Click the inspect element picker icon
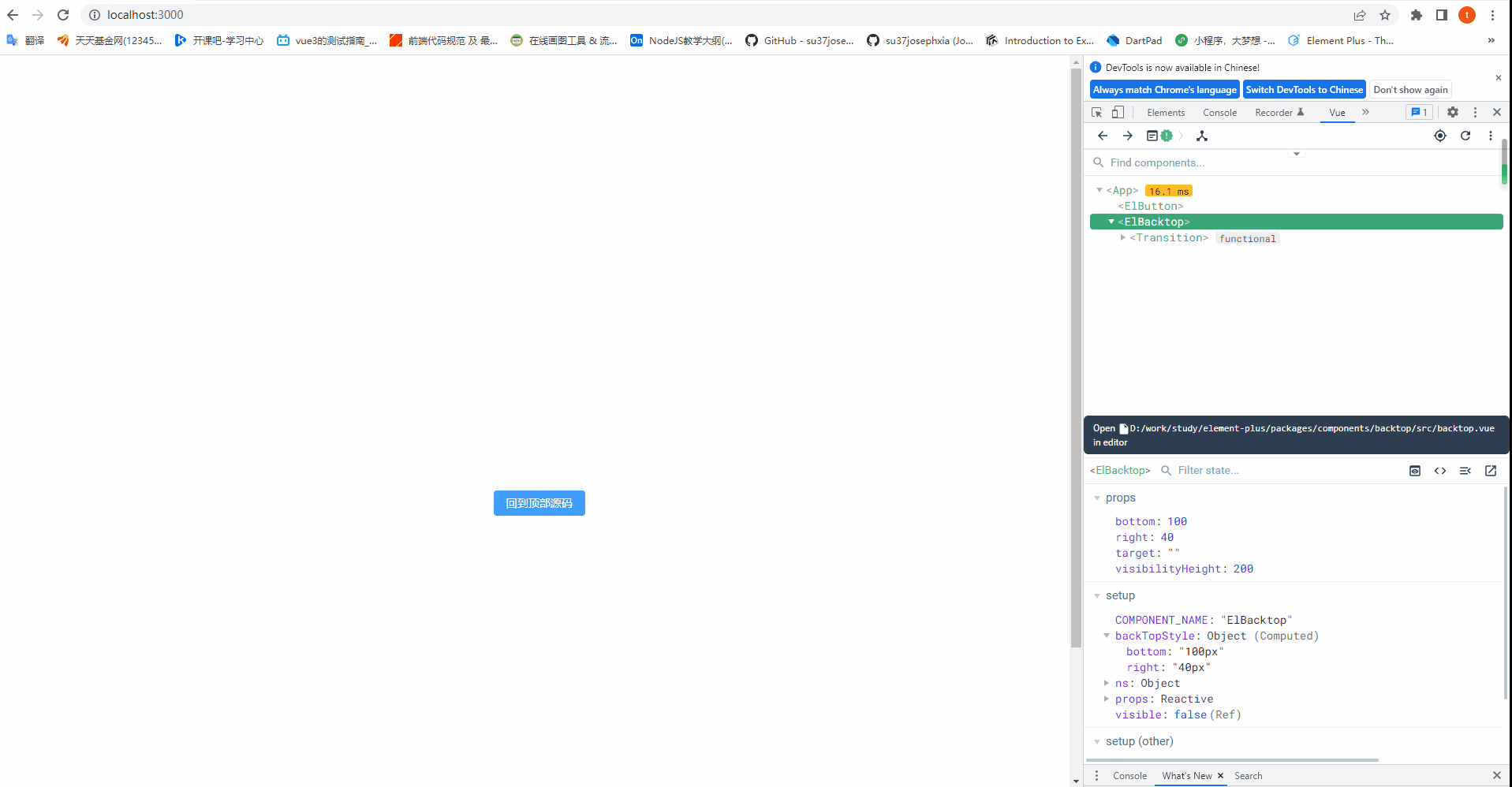This screenshot has height=787, width=1512. pyautogui.click(x=1096, y=113)
